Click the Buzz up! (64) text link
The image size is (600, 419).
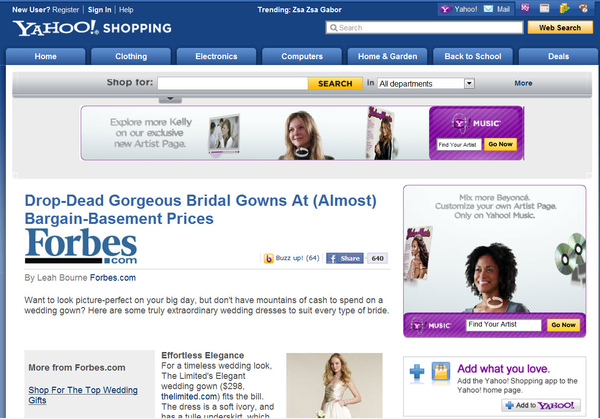click(297, 258)
